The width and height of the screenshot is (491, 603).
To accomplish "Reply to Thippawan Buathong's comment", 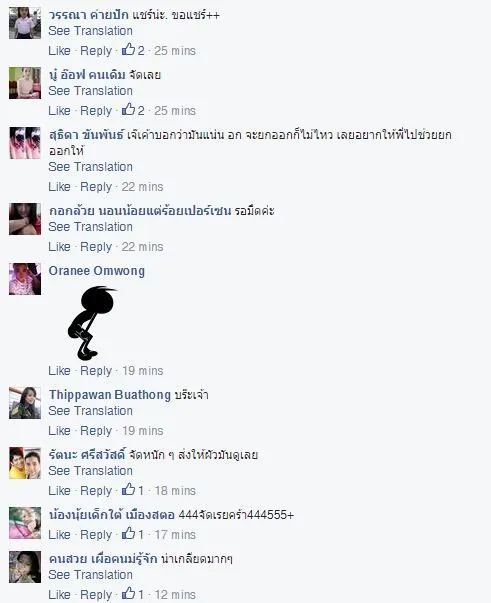I will click(x=96, y=431).
